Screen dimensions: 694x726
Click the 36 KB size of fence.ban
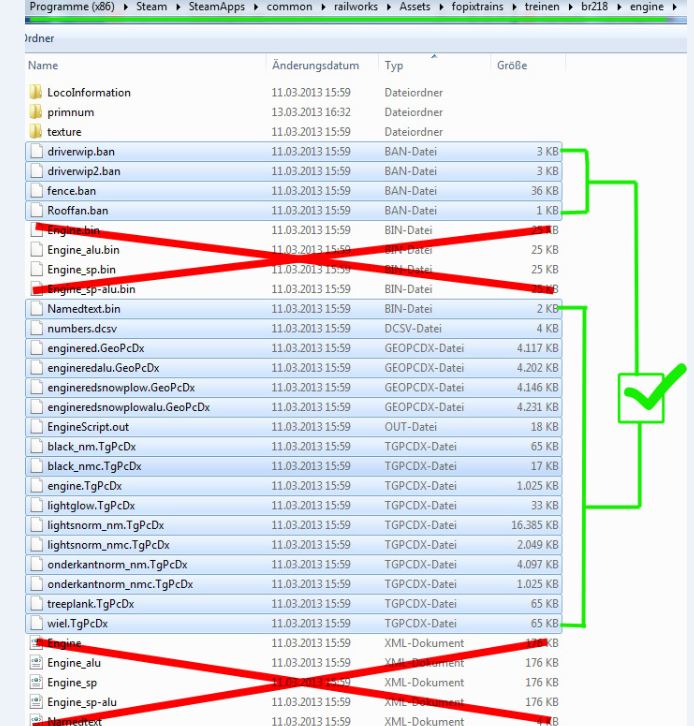click(x=544, y=191)
